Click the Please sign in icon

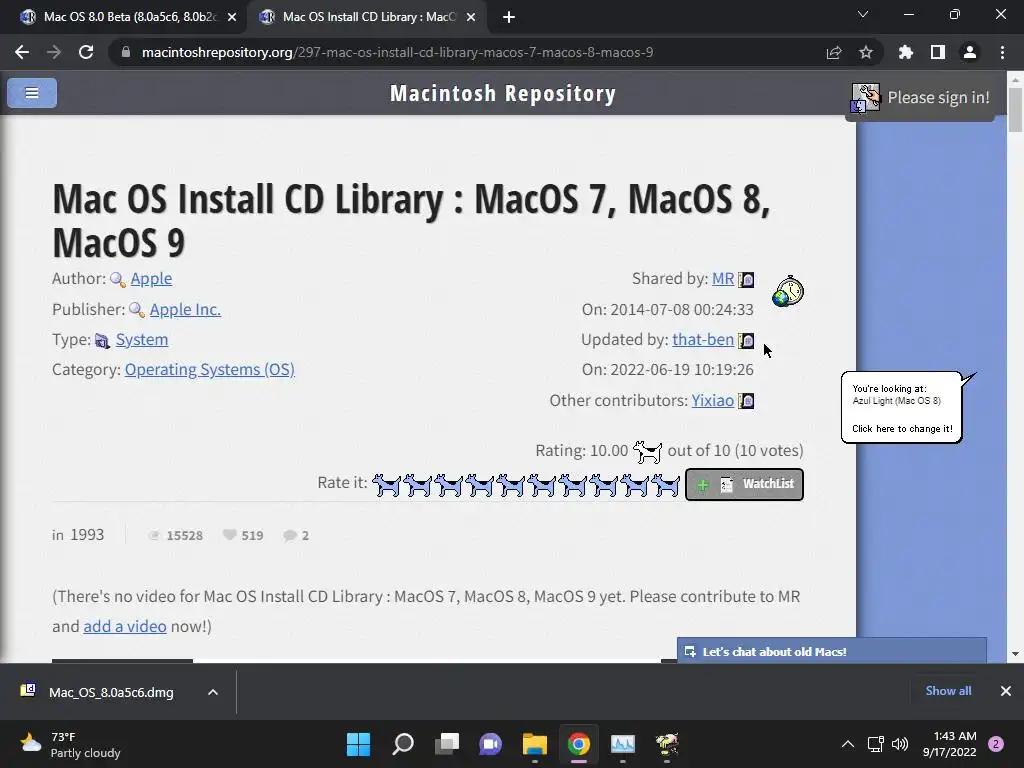point(865,99)
